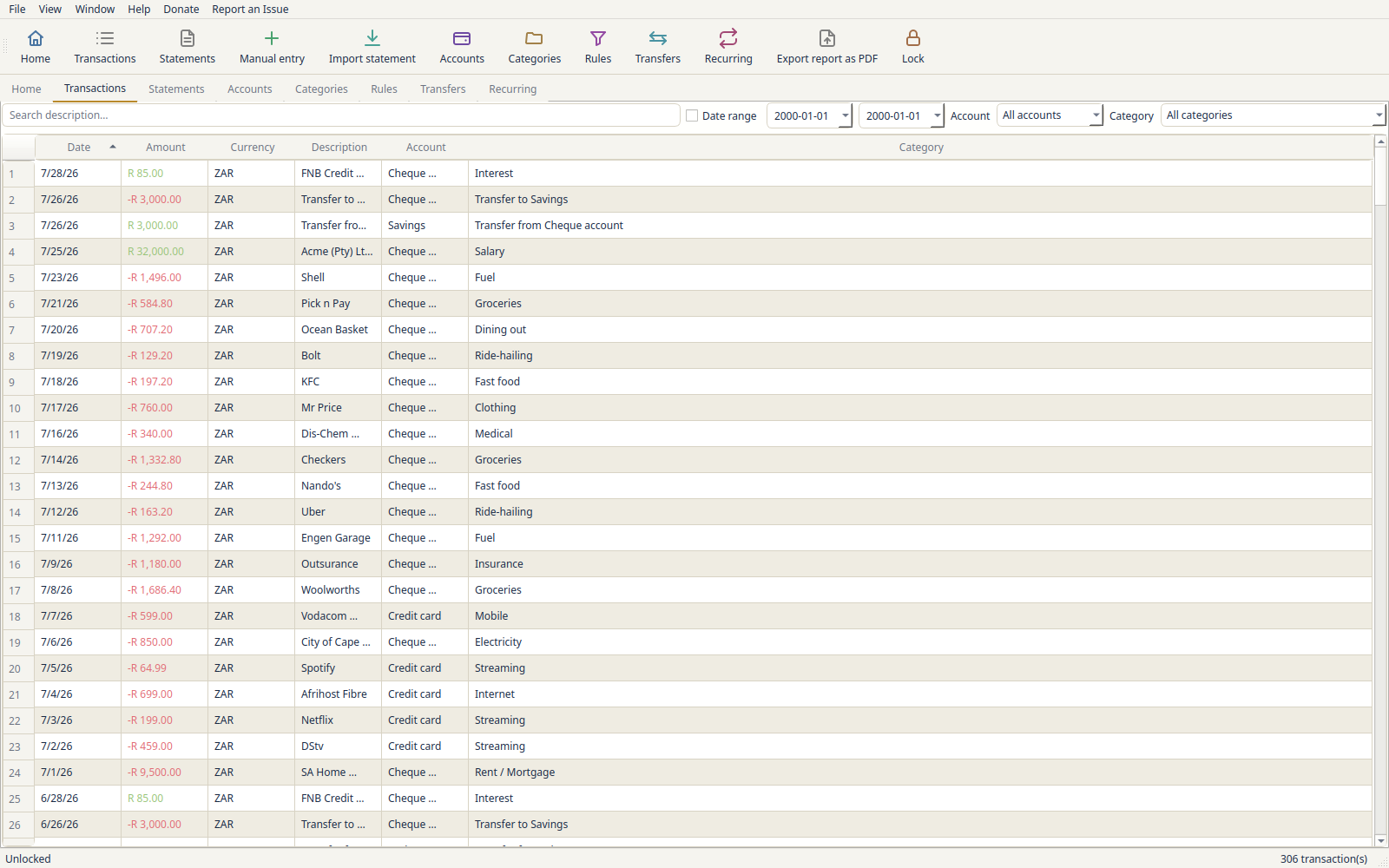The width and height of the screenshot is (1389, 868).
Task: Open the Window menu
Action: click(x=95, y=10)
